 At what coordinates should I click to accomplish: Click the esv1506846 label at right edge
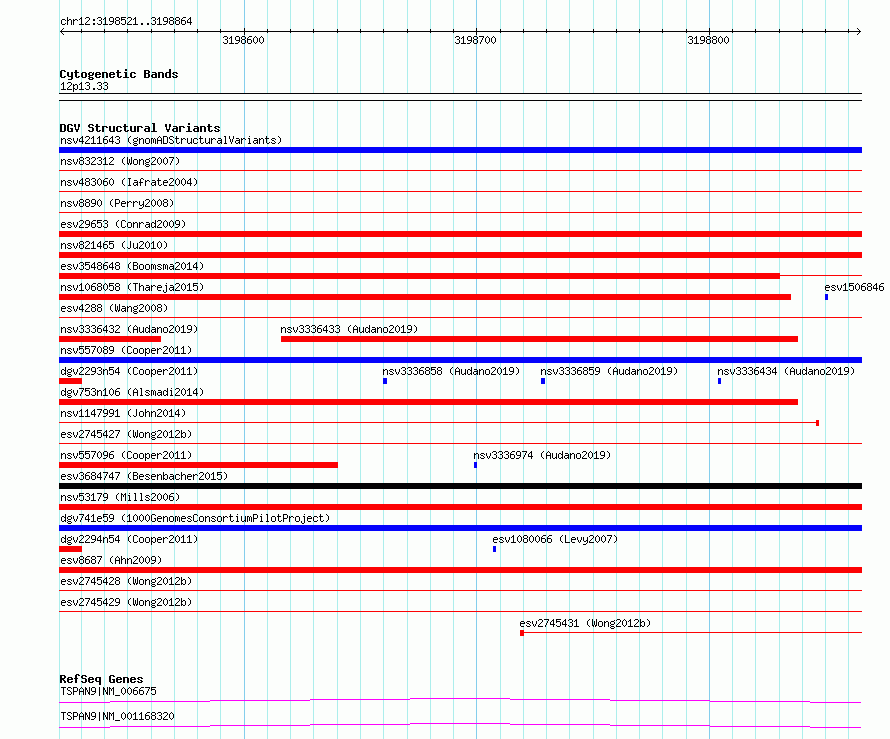(x=854, y=287)
